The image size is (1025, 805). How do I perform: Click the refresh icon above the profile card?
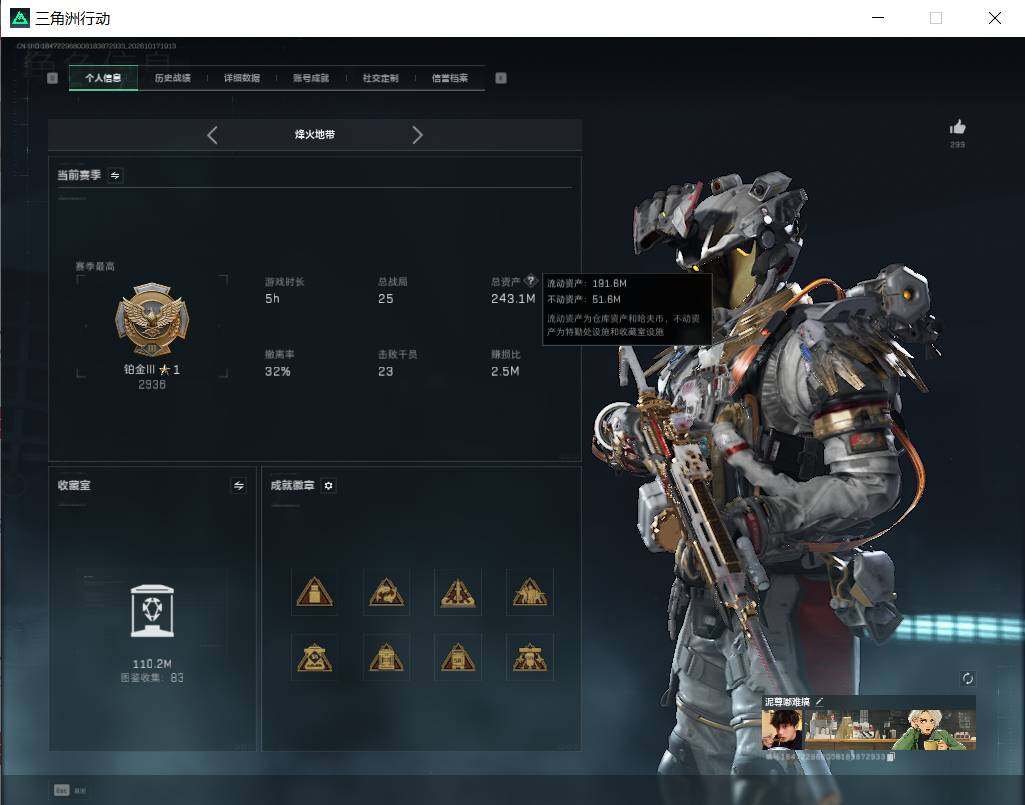coord(968,679)
